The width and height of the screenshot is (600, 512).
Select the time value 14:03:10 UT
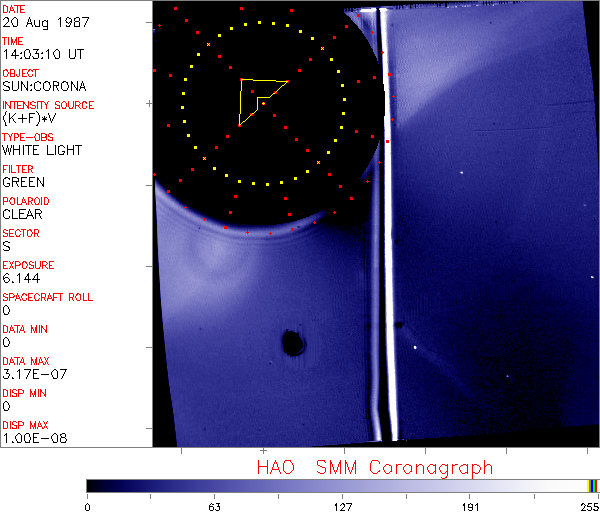coord(41,54)
